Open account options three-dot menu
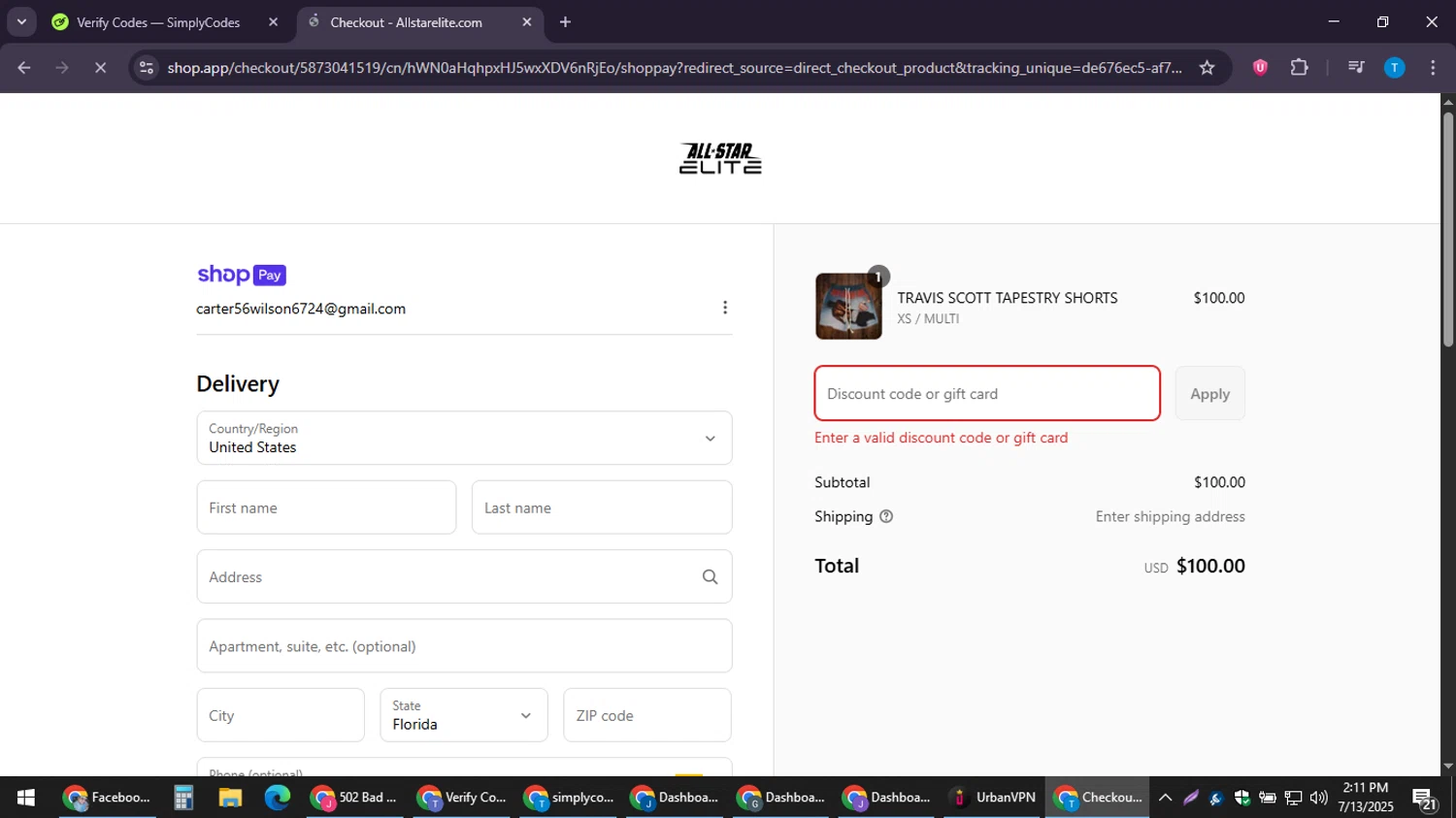Viewport: 1456px width, 818px height. (x=724, y=308)
